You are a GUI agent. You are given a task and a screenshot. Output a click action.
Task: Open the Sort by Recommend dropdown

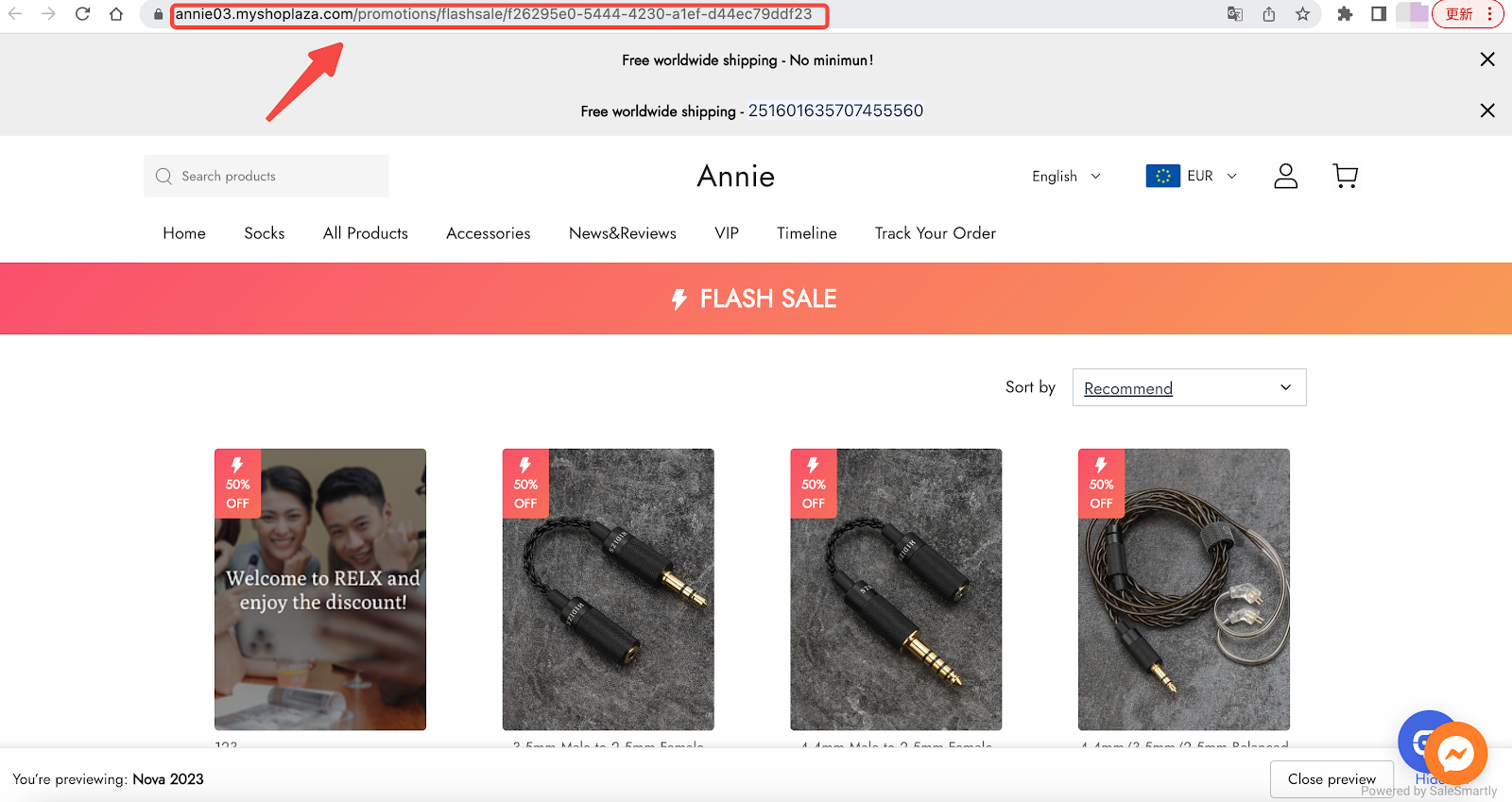click(x=1189, y=387)
